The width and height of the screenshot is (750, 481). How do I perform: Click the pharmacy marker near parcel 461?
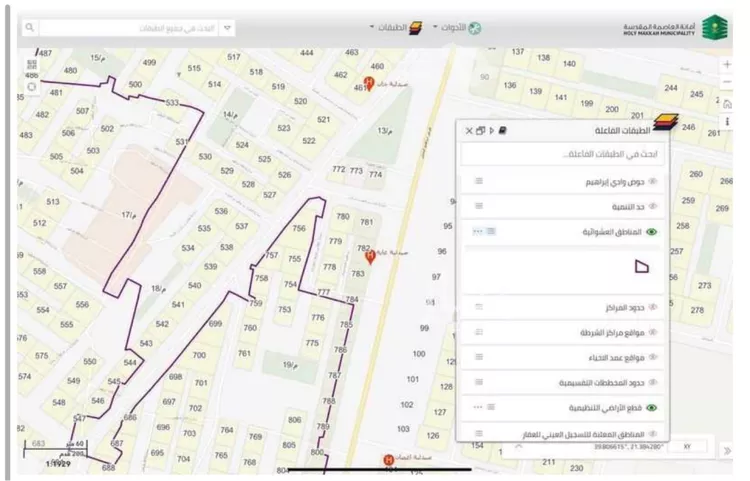pos(369,83)
